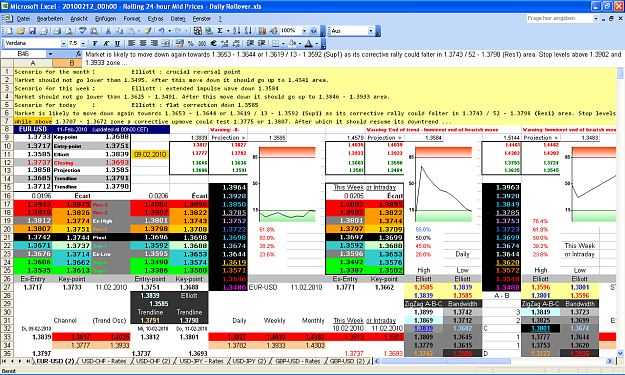The image size is (625, 375).
Task: Click the increase indent icon
Action: (x=262, y=43)
